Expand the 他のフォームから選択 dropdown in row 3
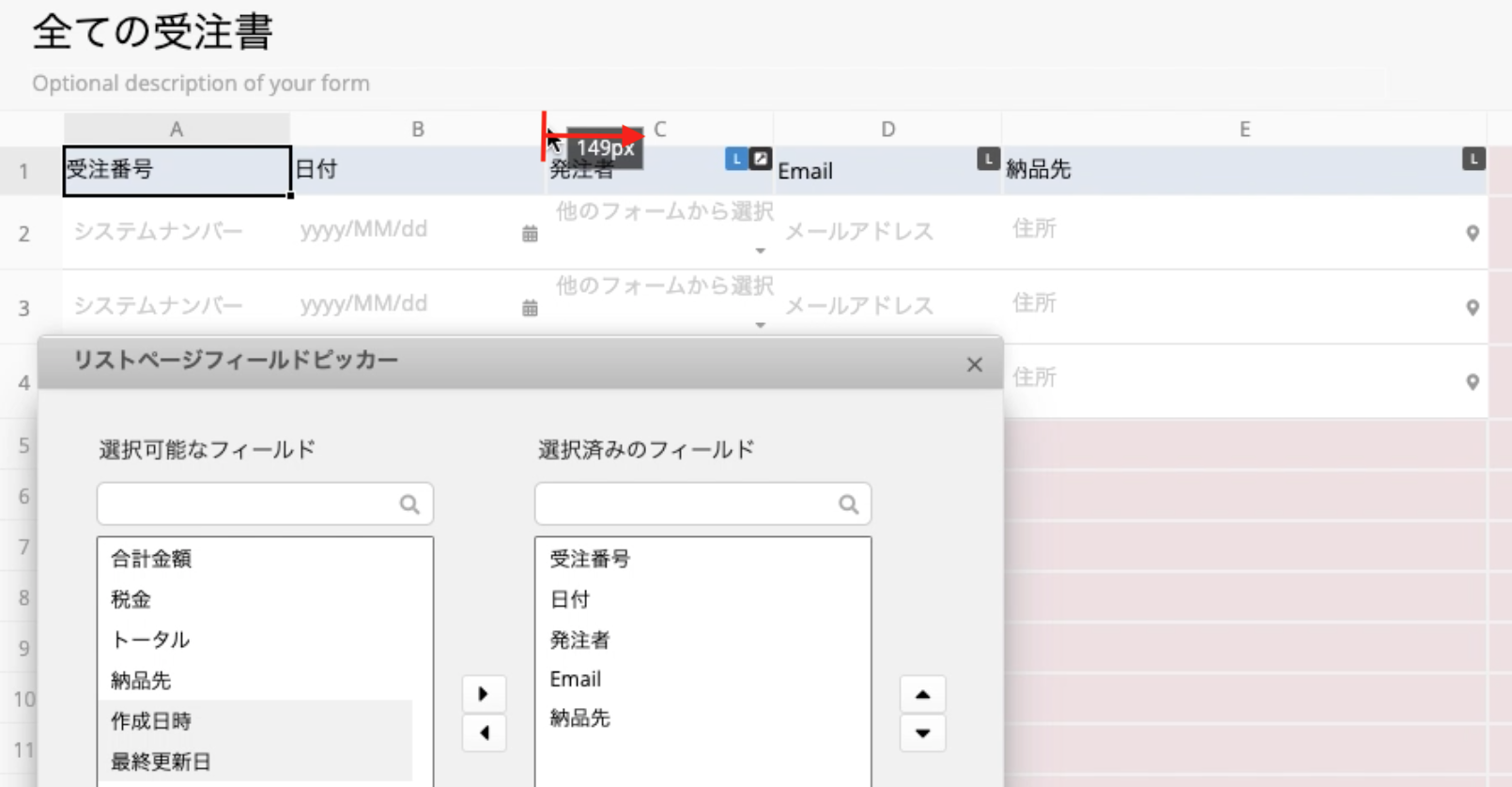The image size is (1512, 787). [760, 325]
